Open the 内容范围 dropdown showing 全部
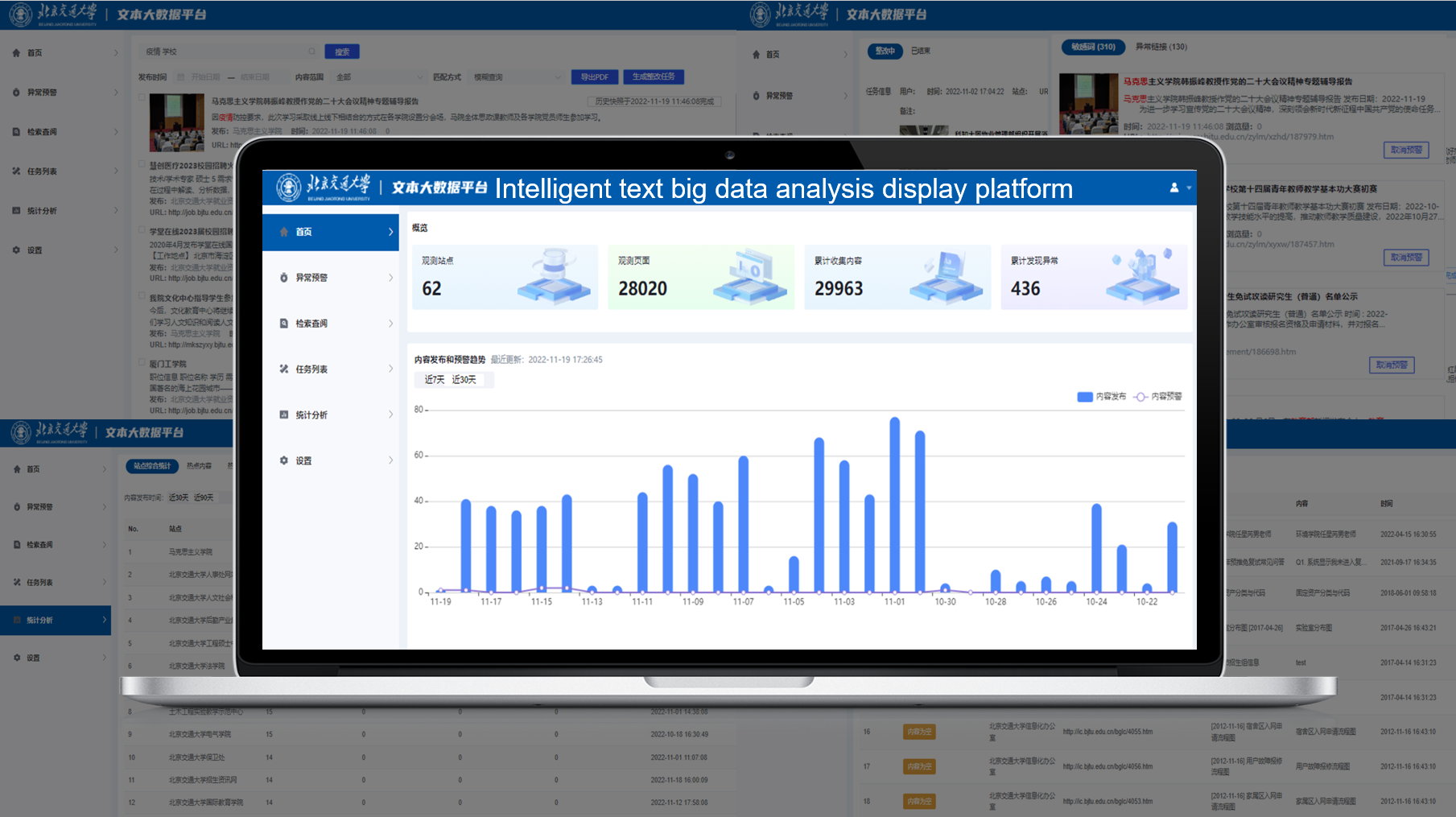Image resolution: width=1456 pixels, height=817 pixels. pos(378,77)
